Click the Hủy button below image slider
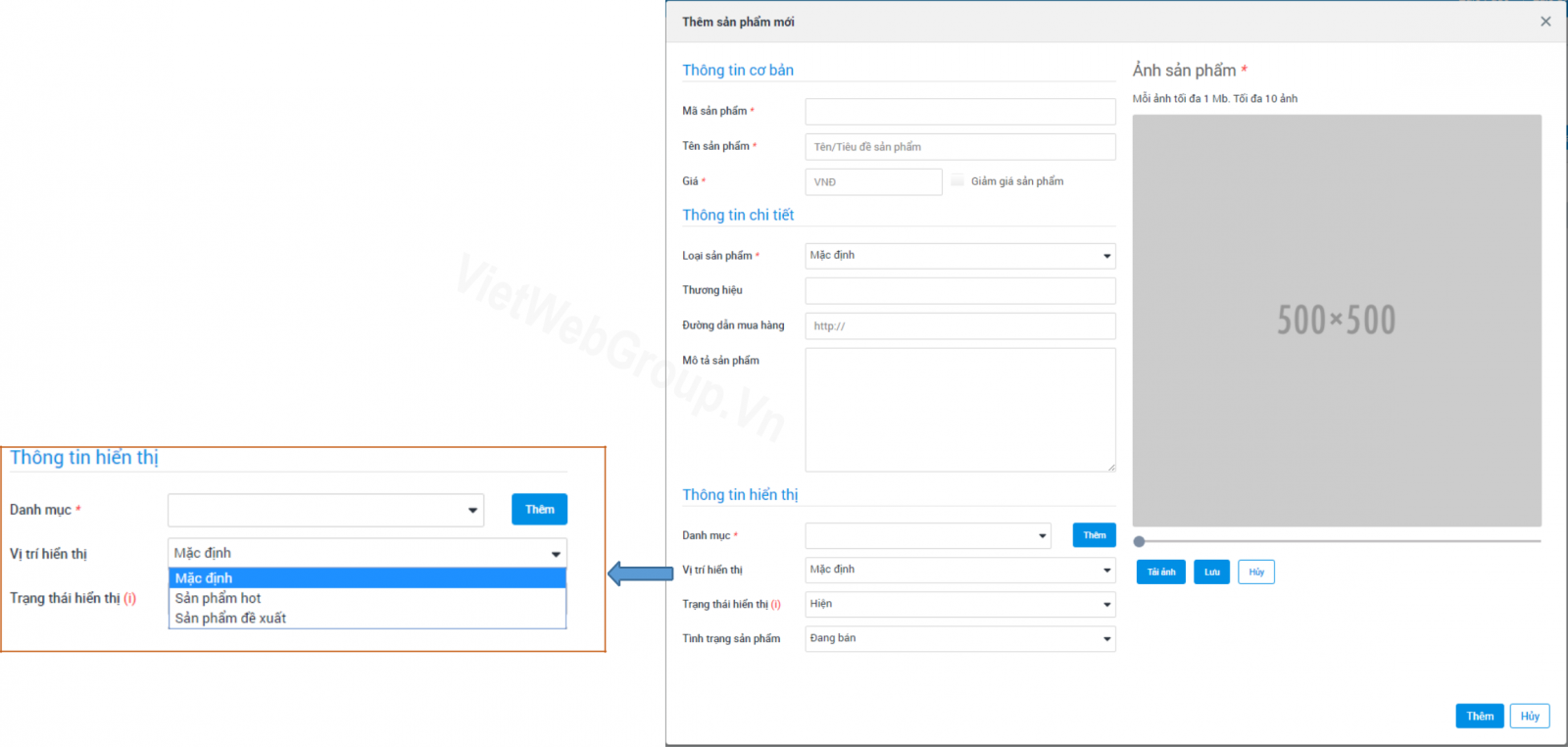Viewport: 1568px width, 747px height. pos(1255,572)
